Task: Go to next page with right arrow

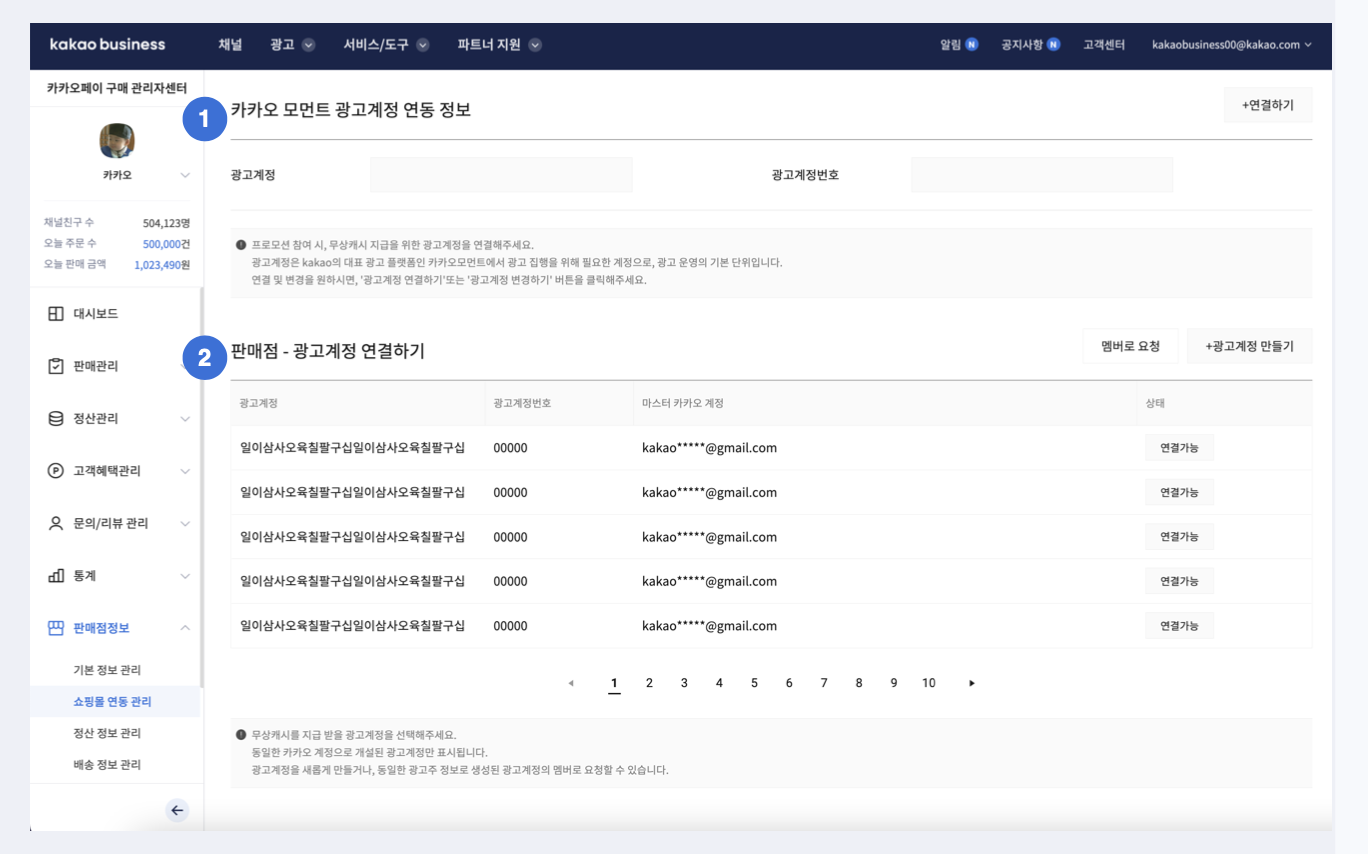Action: pos(972,683)
